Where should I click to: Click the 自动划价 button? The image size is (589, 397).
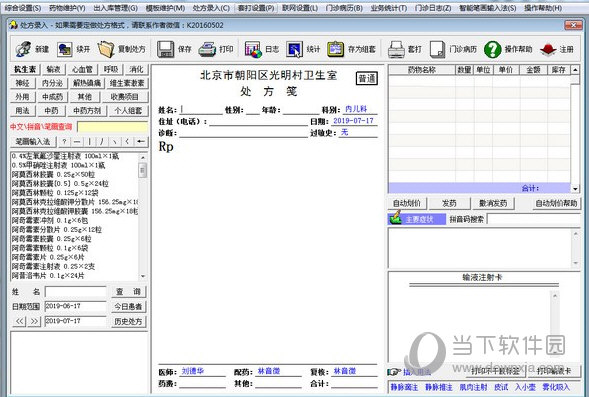(407, 203)
